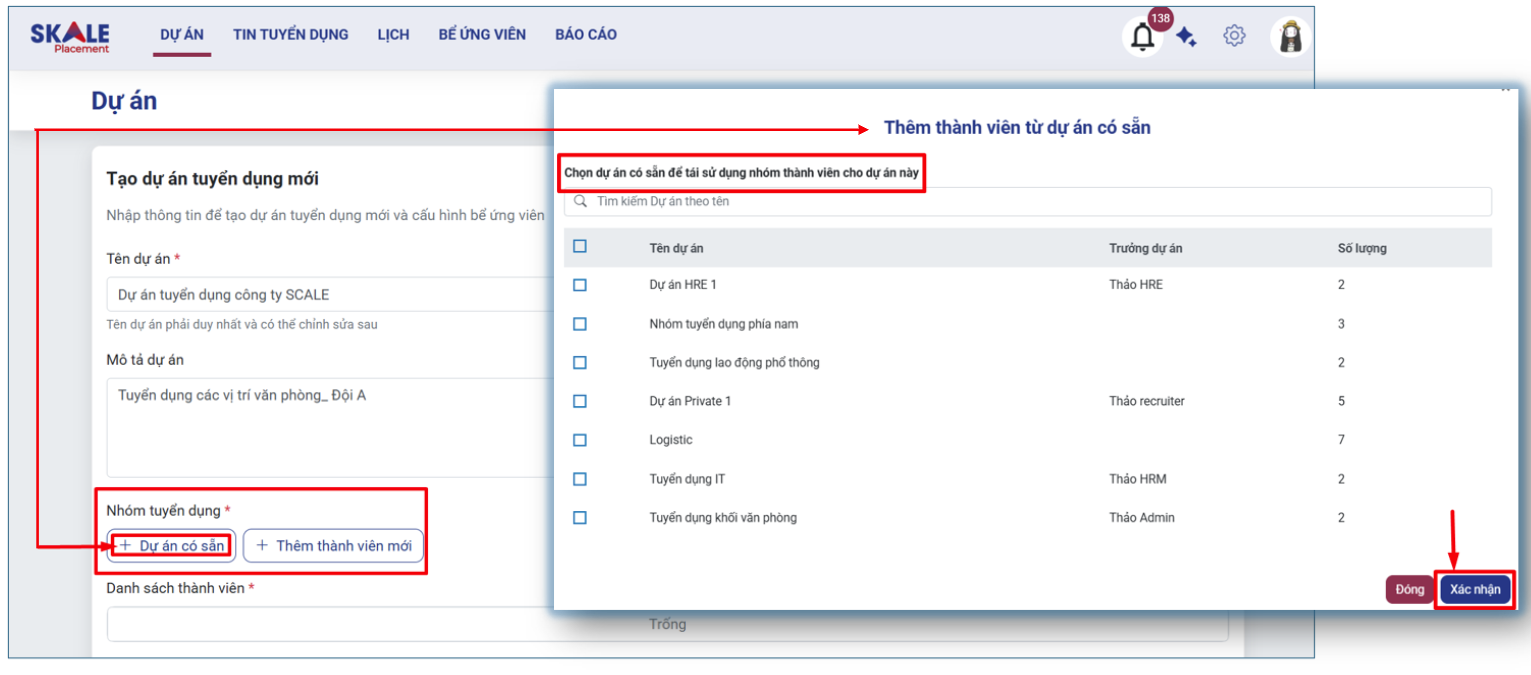
Task: Click the Thêm thành viên mới button
Action: 333,546
